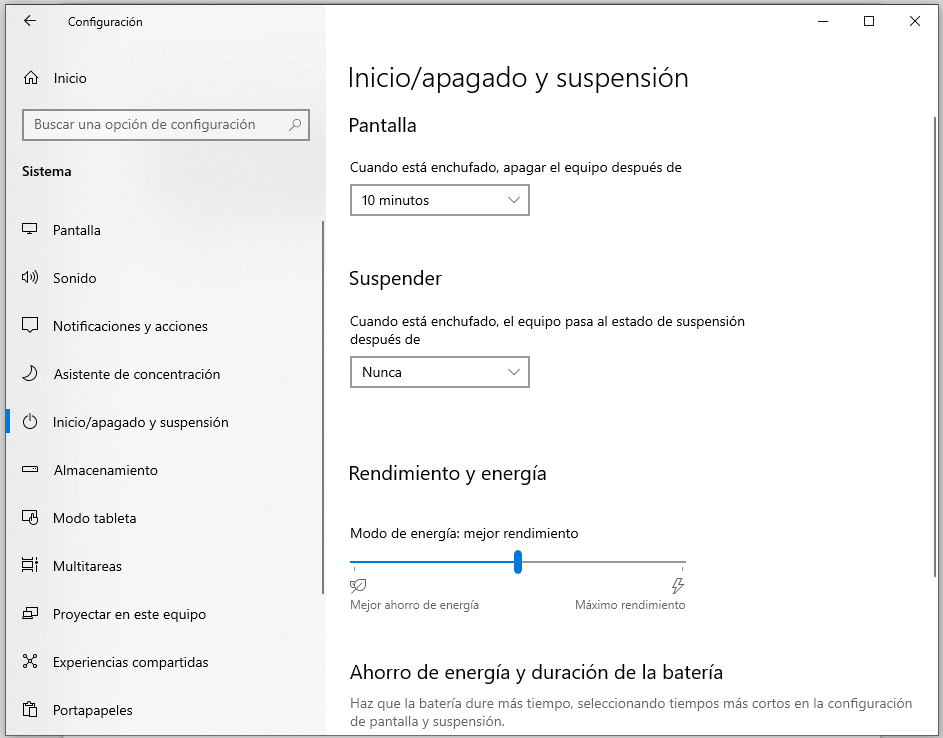
Task: Click the sidebar vertical scrollbar
Action: coord(323,408)
